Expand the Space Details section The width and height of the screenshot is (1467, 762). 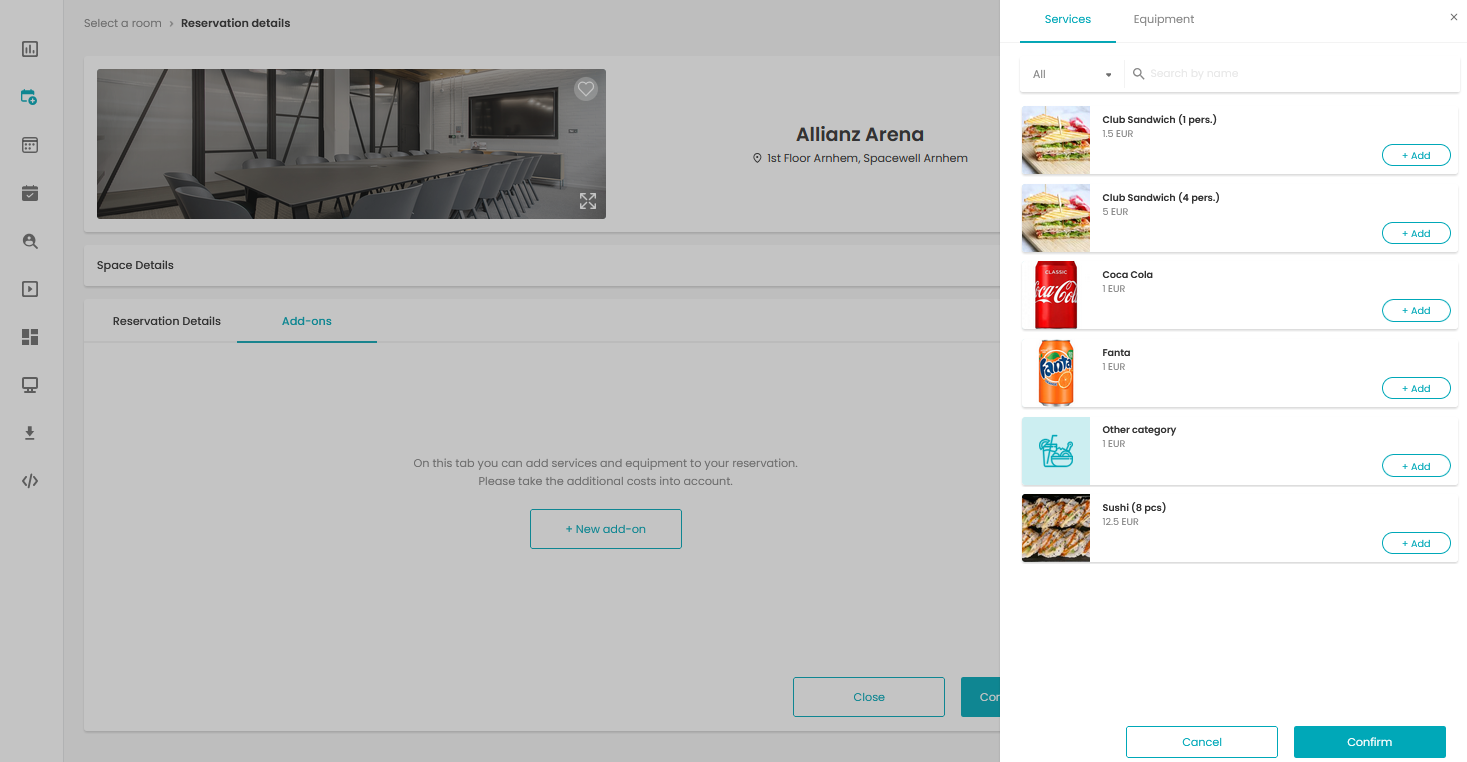(542, 266)
